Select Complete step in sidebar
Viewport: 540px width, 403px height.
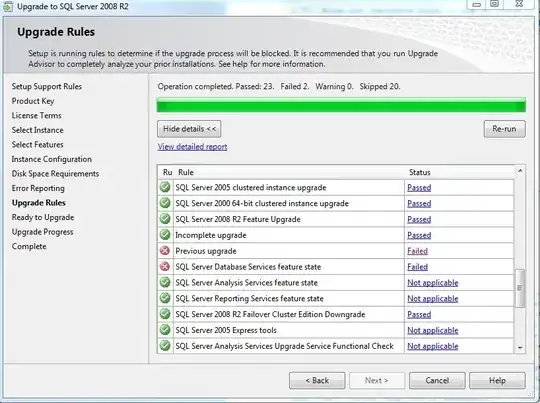click(29, 246)
